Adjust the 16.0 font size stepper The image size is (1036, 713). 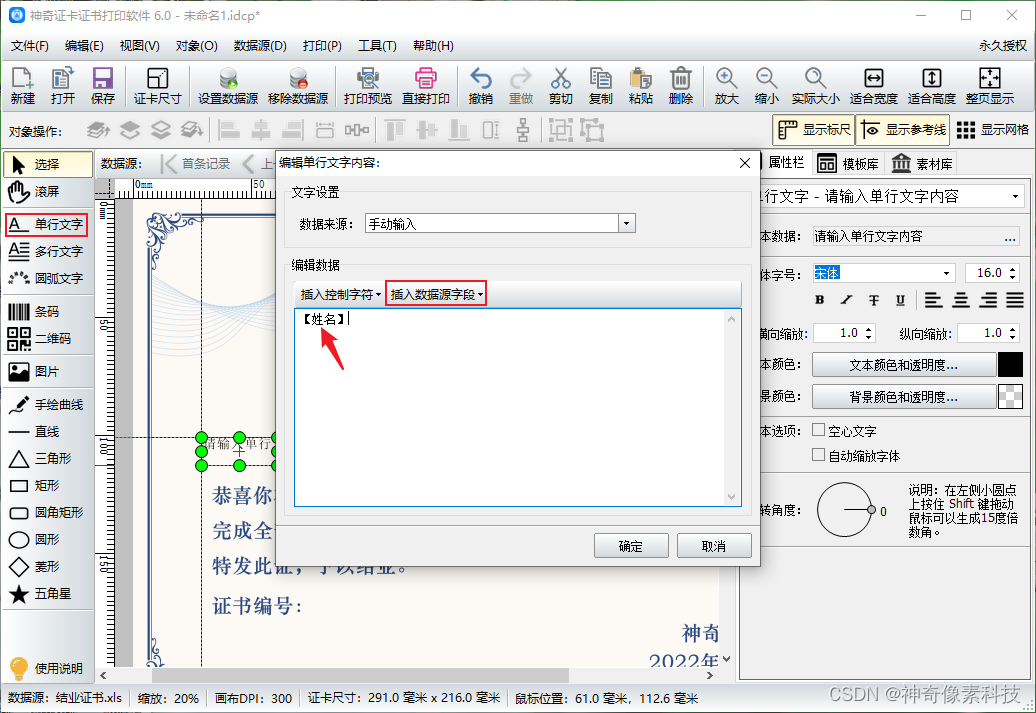(x=1013, y=273)
